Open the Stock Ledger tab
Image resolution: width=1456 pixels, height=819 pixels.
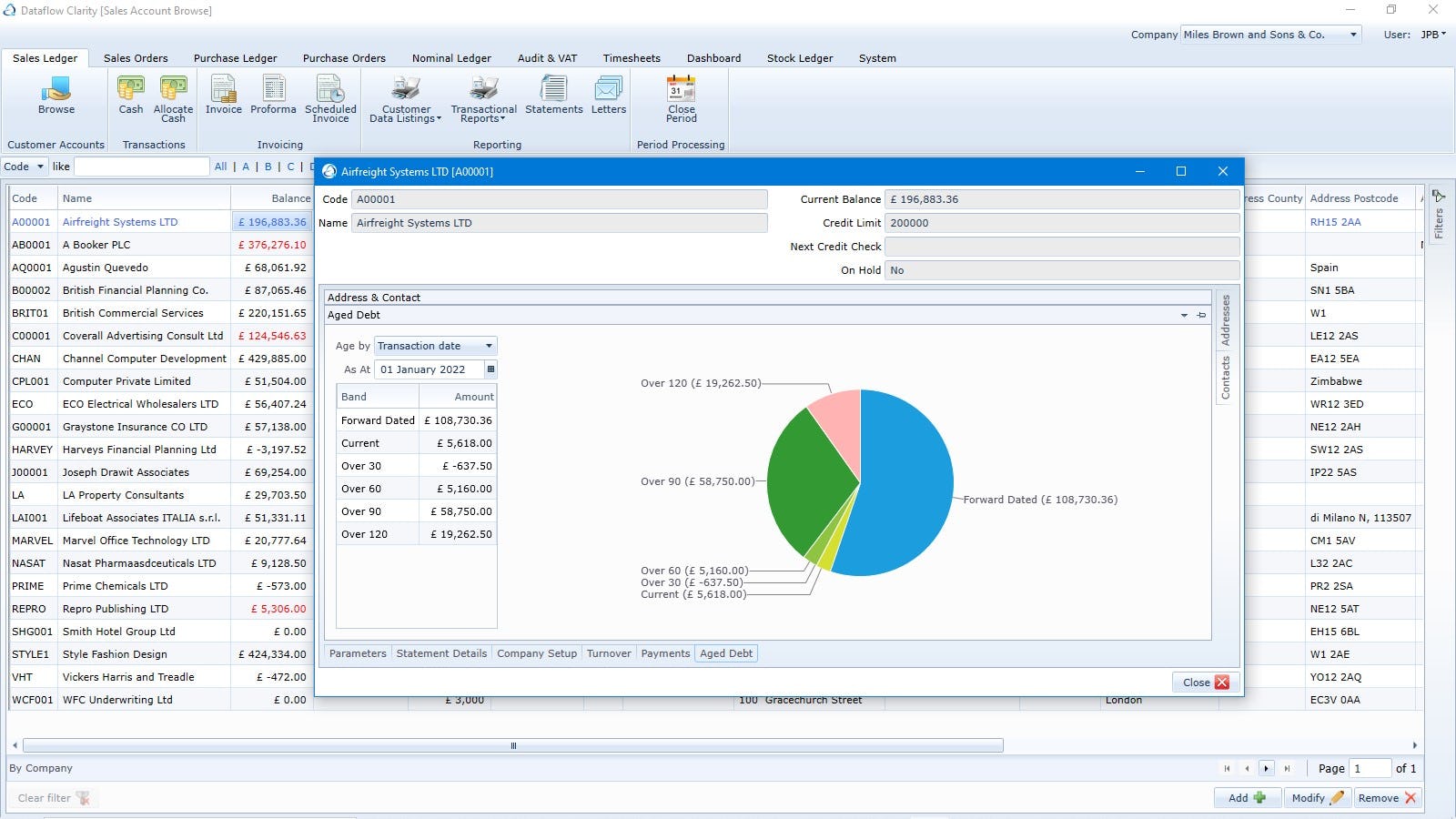coord(800,58)
